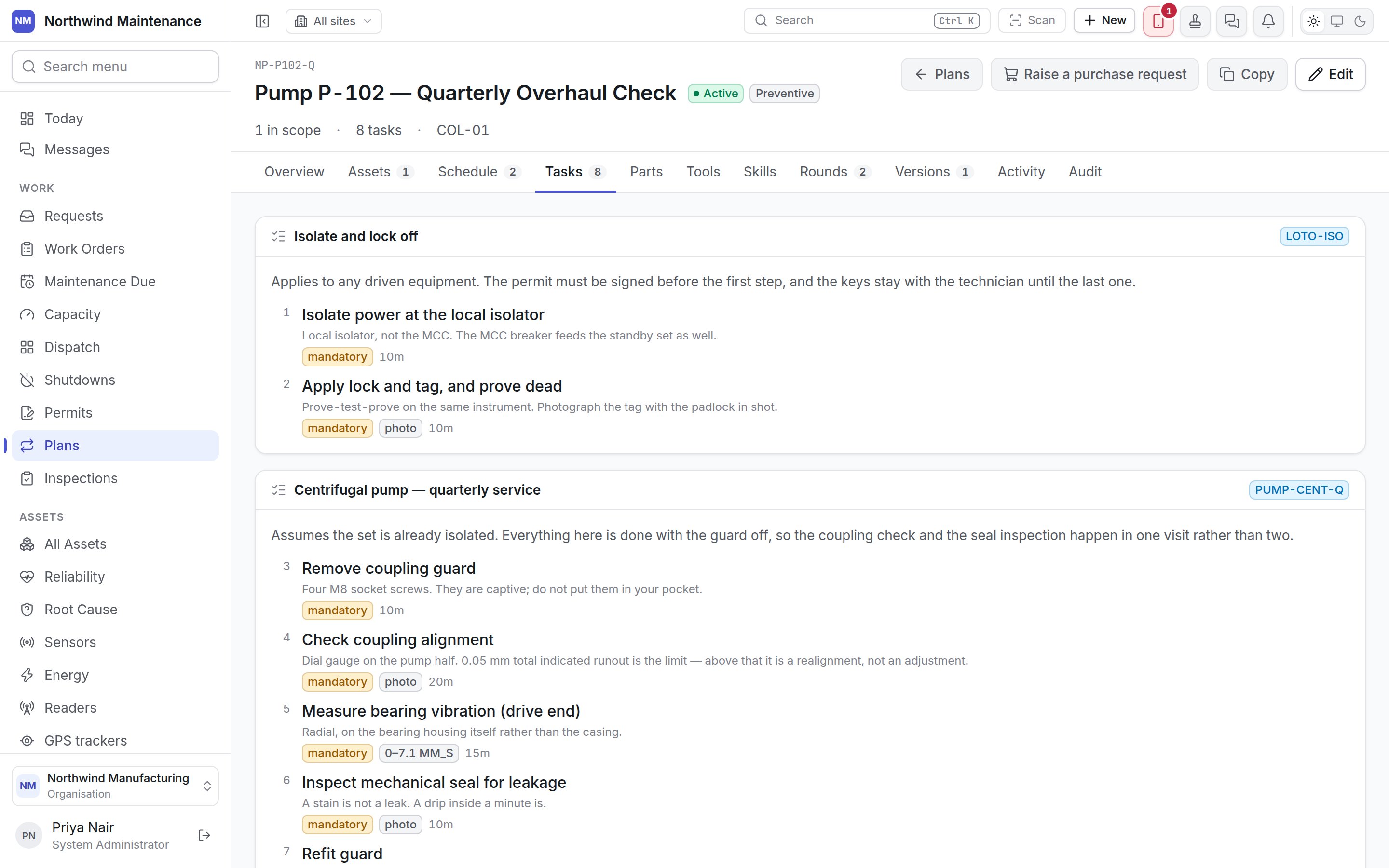
Task: Open the Northwind Manufacturing organisation switcher
Action: click(x=115, y=786)
